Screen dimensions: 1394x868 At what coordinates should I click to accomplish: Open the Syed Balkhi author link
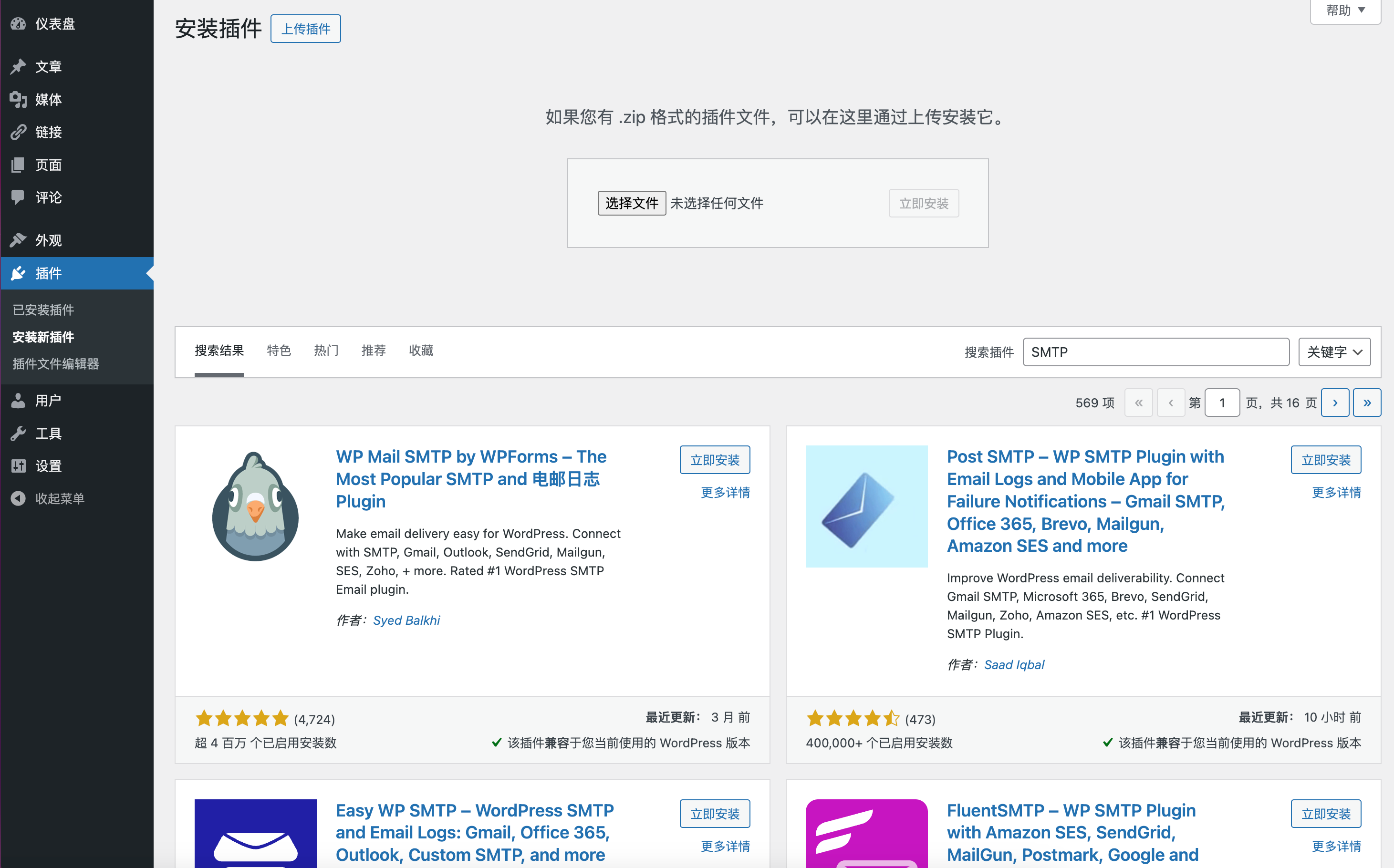406,620
